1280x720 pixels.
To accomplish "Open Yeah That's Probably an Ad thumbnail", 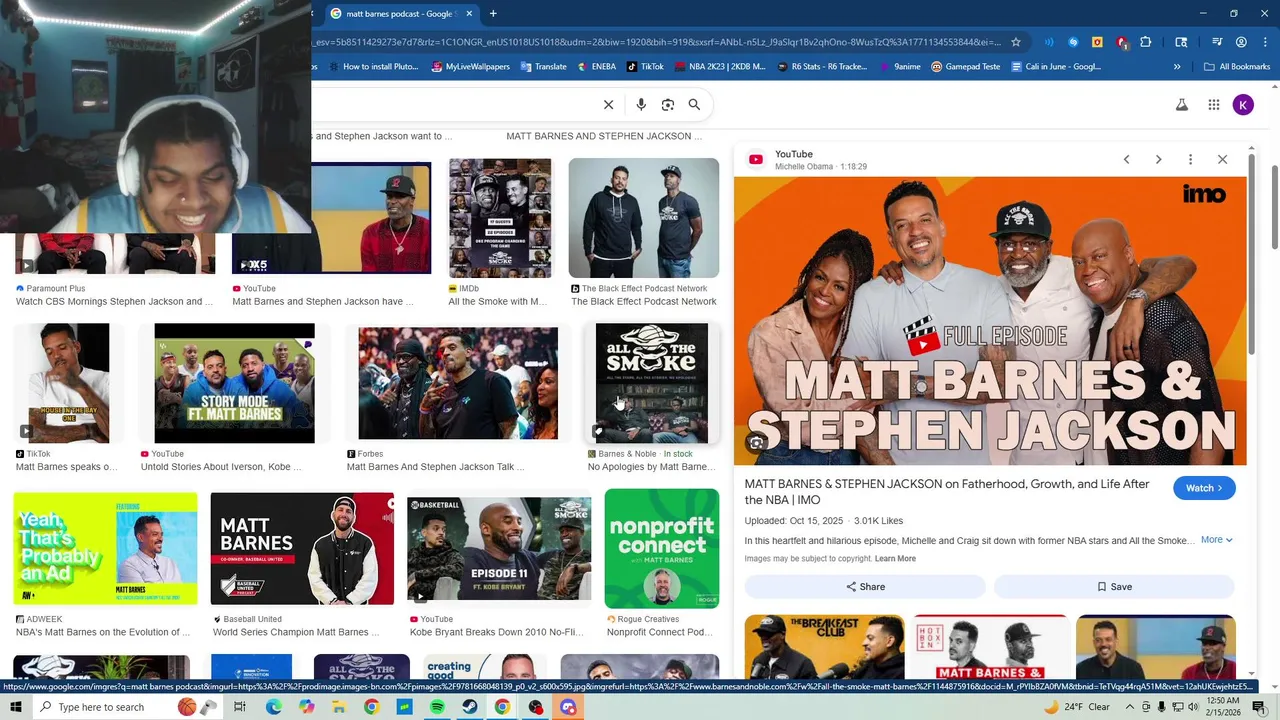I will pos(105,548).
